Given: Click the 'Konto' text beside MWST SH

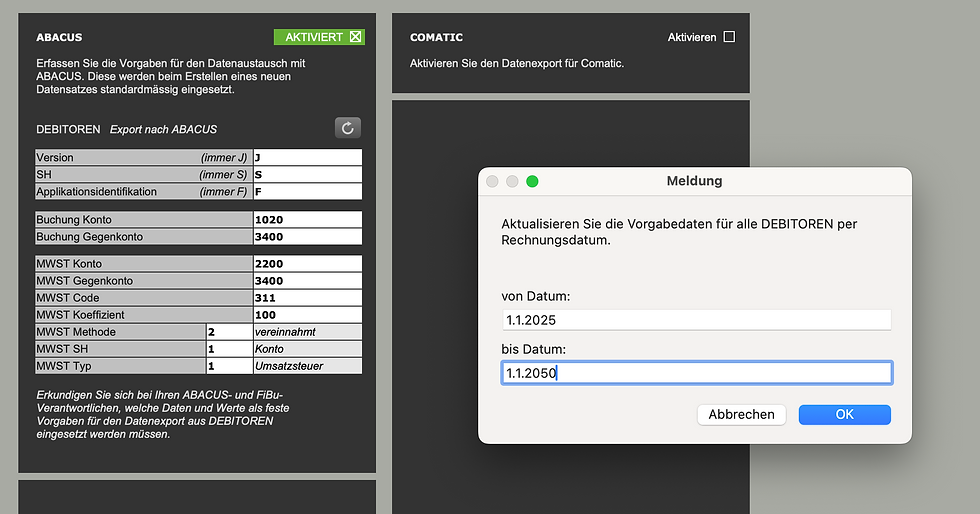Looking at the screenshot, I should coord(269,349).
